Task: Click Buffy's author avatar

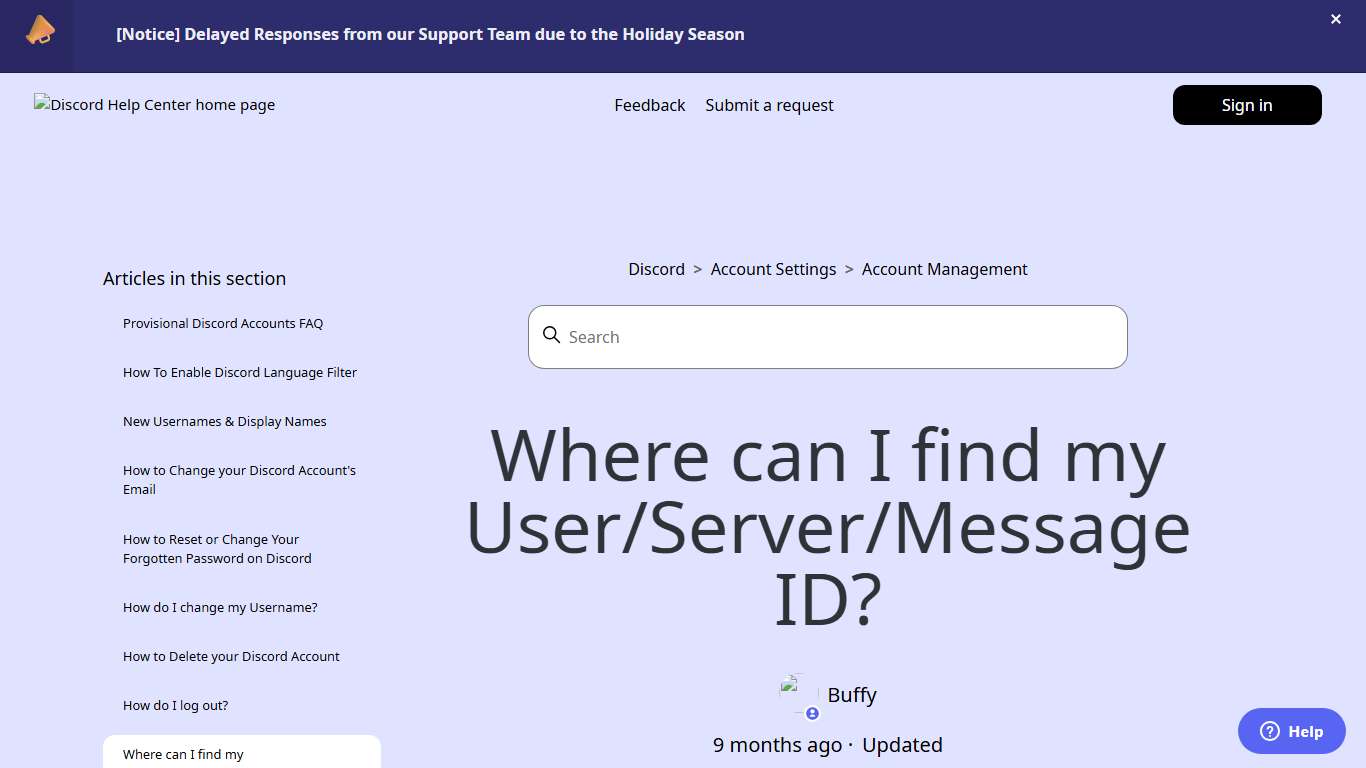Action: pyautogui.click(x=795, y=690)
